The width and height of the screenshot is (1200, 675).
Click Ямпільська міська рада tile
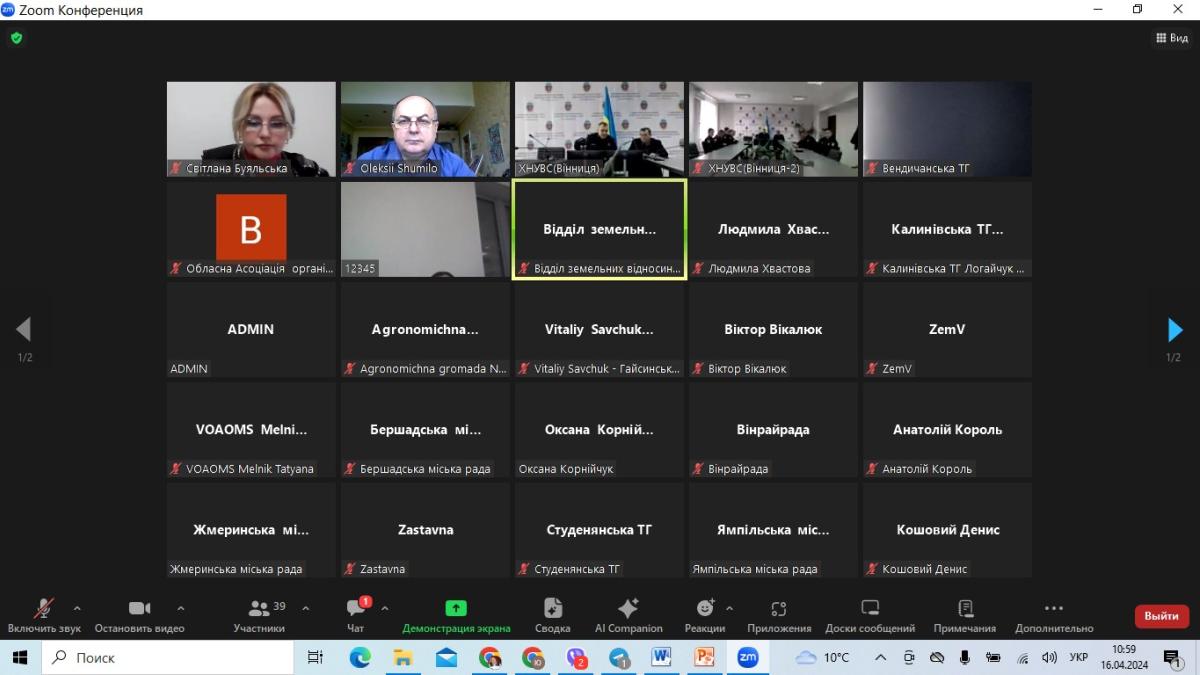[x=773, y=530]
